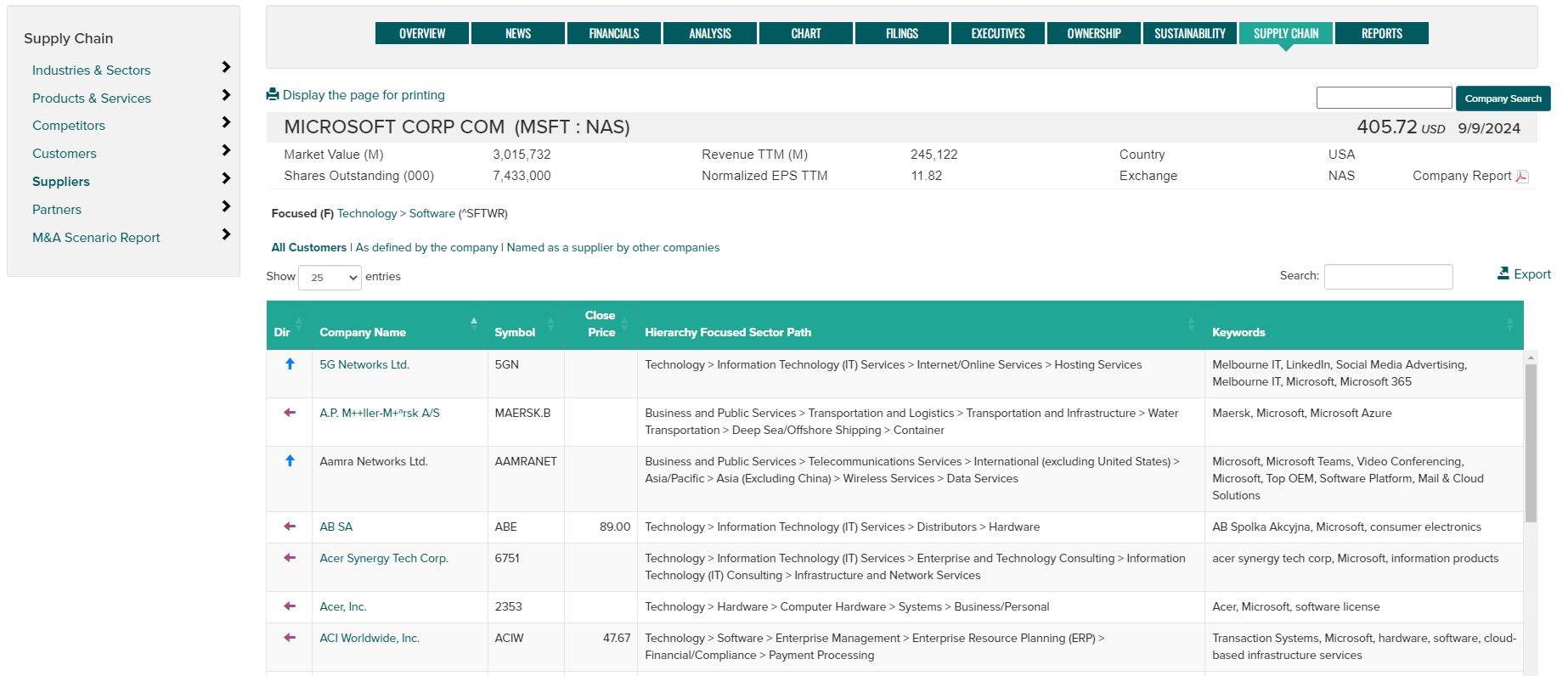Open Suppliers in the sidebar
1568x676 pixels.
(x=61, y=182)
